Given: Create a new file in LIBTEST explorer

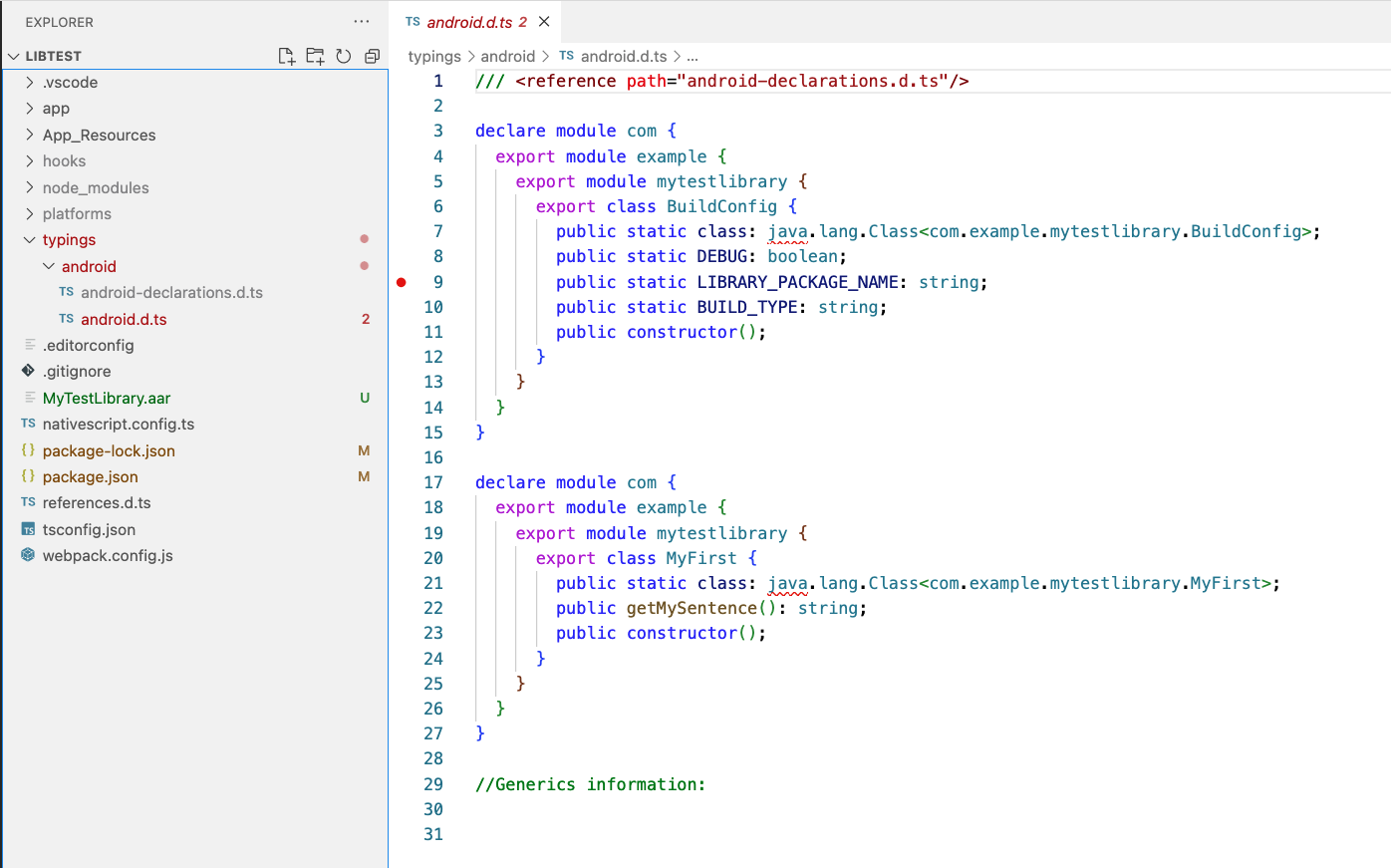Looking at the screenshot, I should [x=287, y=56].
